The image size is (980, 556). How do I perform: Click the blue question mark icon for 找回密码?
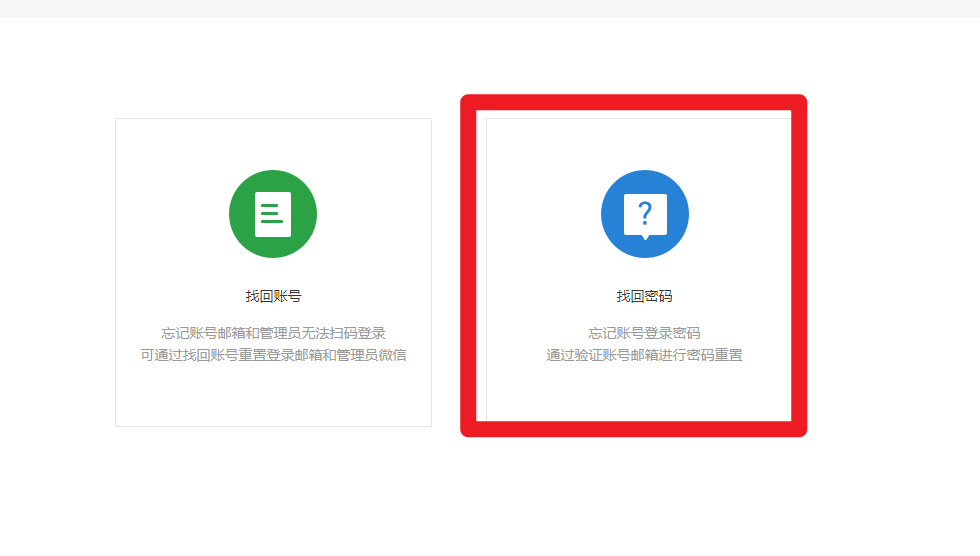(x=645, y=214)
